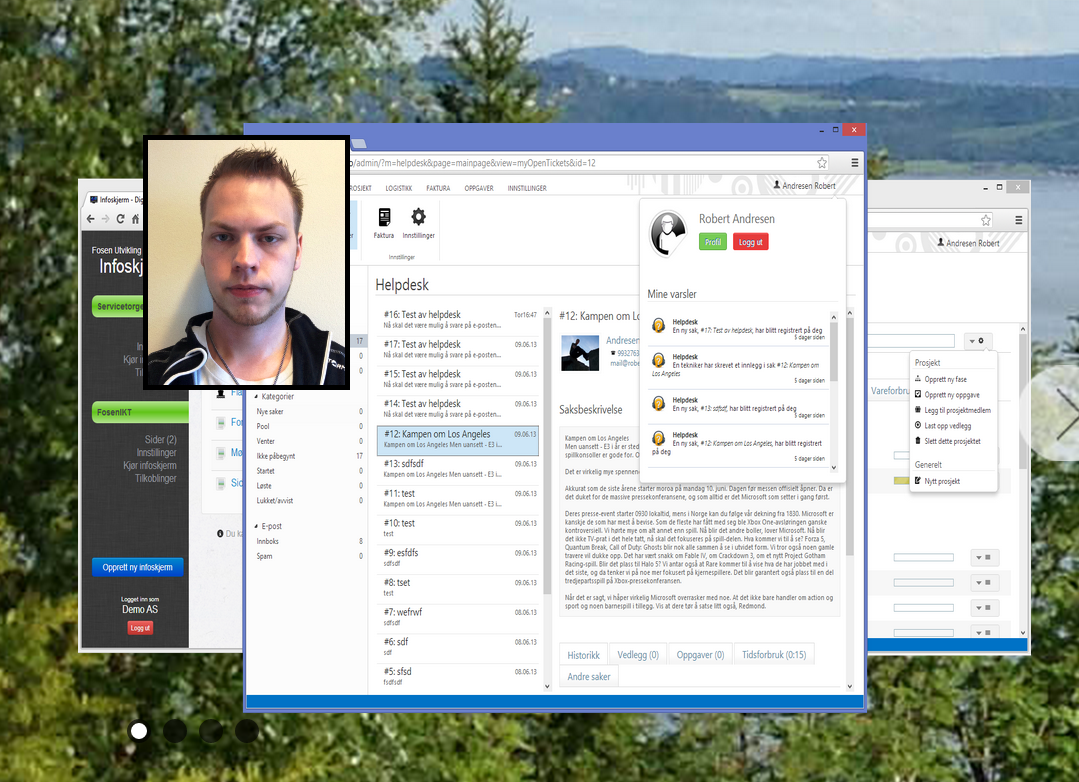This screenshot has width=1079, height=782.
Task: Bookmark page with star icon in Helpdesk window
Action: (822, 163)
